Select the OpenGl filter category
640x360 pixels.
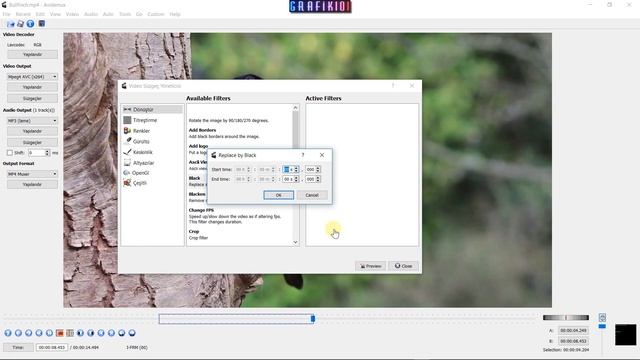tap(152, 173)
